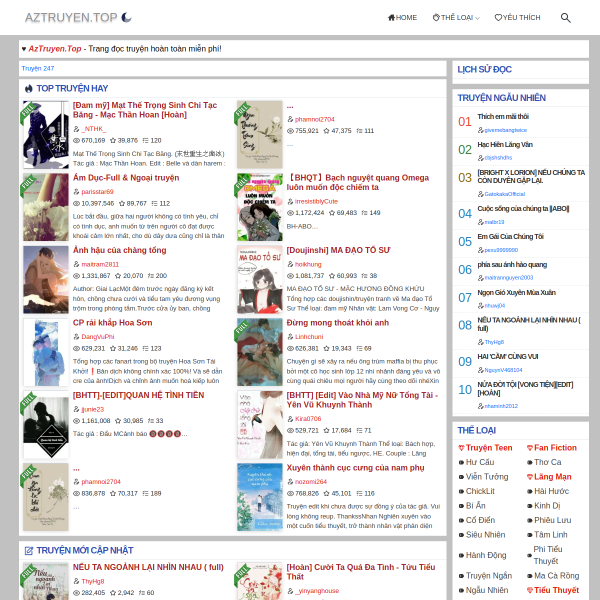Click views eye icon beside 10,397,546
This screenshot has height=600, width=600.
(x=77, y=204)
